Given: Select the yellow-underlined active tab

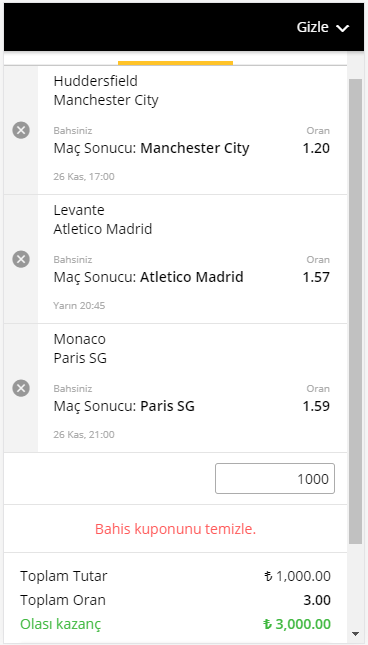Looking at the screenshot, I should click(x=176, y=59).
